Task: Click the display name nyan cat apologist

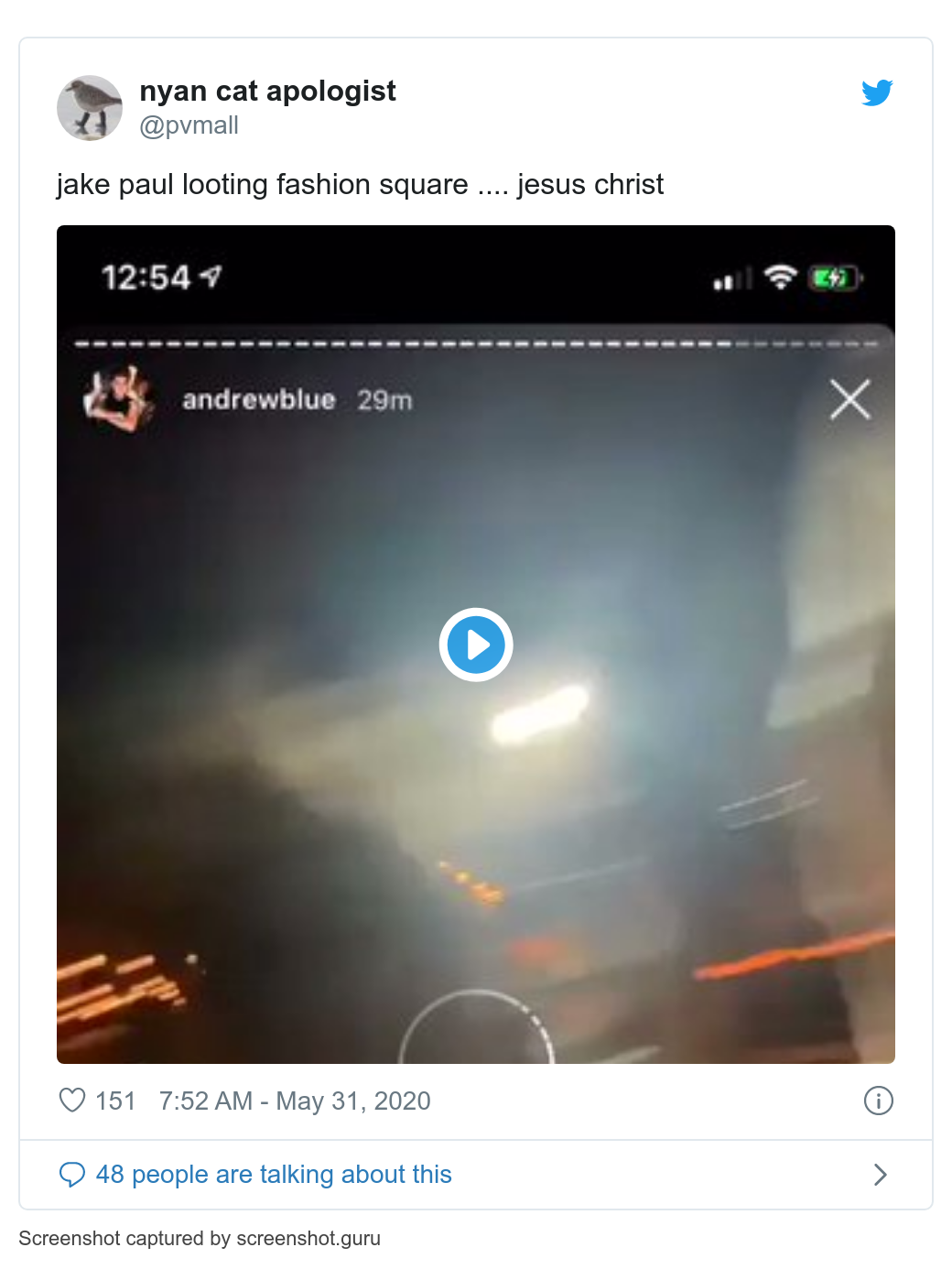Action: 267,91
